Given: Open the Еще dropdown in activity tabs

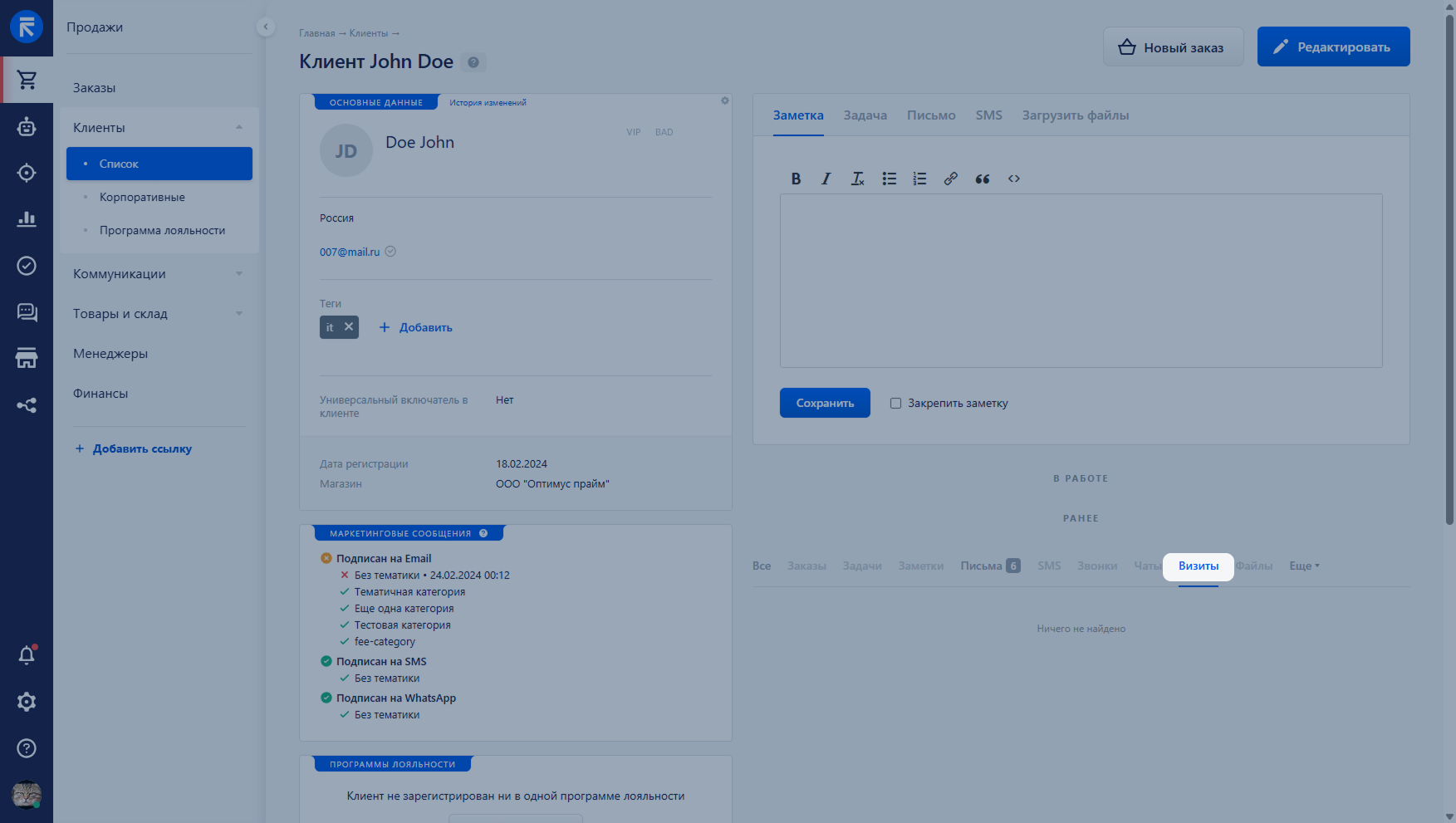Looking at the screenshot, I should click(x=1303, y=566).
